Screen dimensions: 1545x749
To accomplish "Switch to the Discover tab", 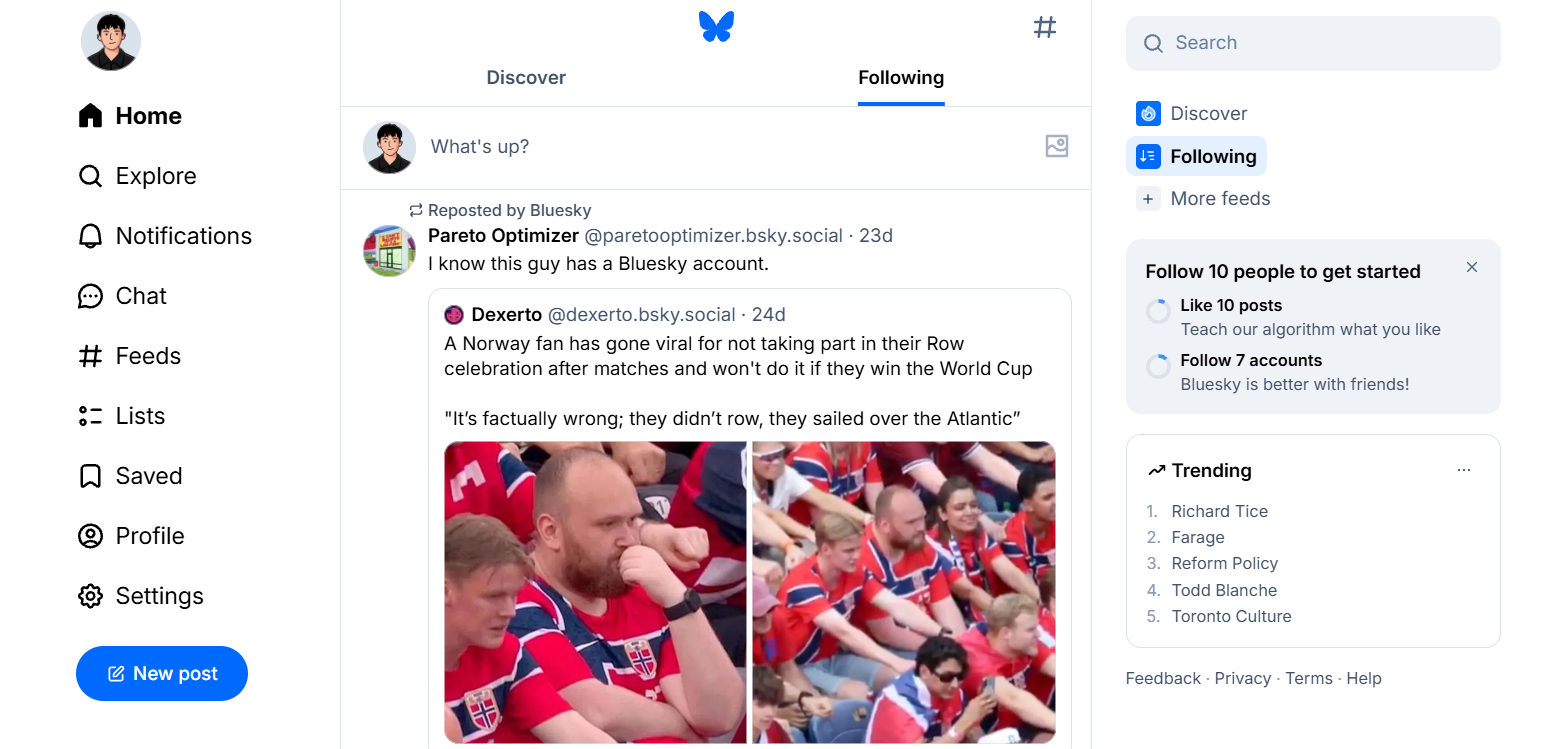I will tap(526, 78).
